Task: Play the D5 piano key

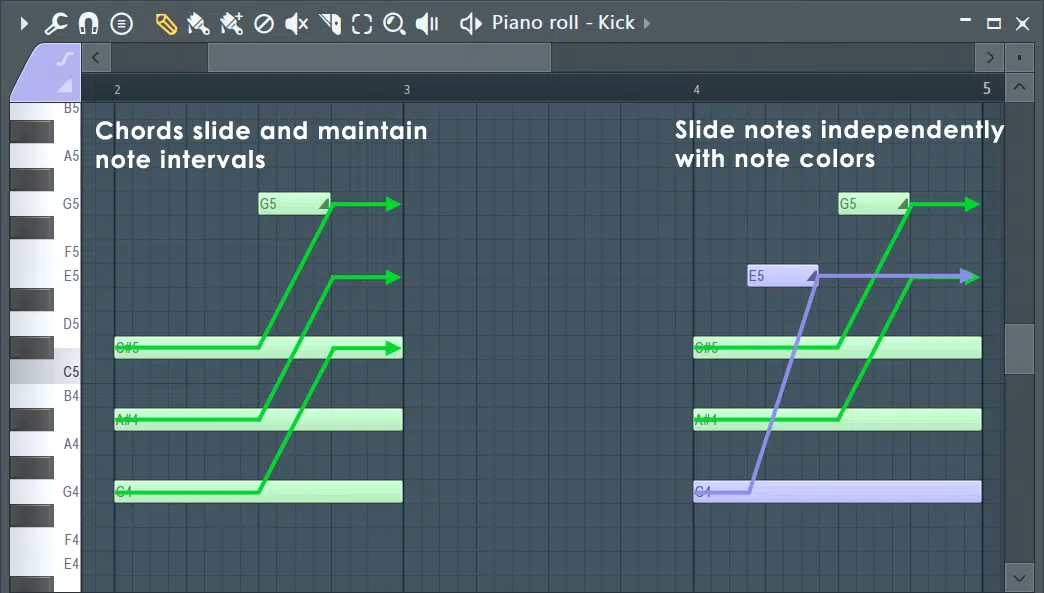Action: (45, 323)
